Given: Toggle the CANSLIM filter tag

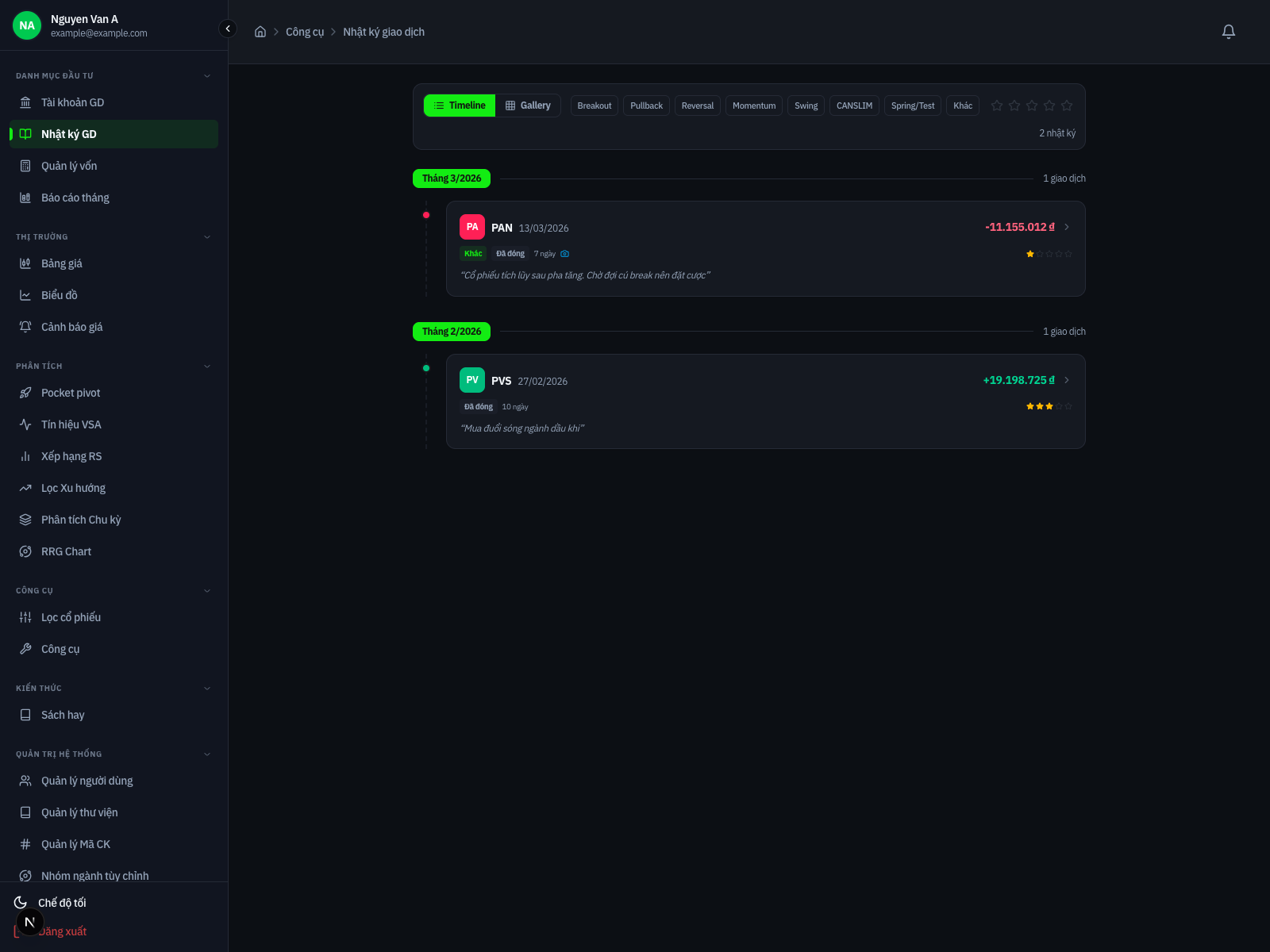Looking at the screenshot, I should (x=854, y=106).
